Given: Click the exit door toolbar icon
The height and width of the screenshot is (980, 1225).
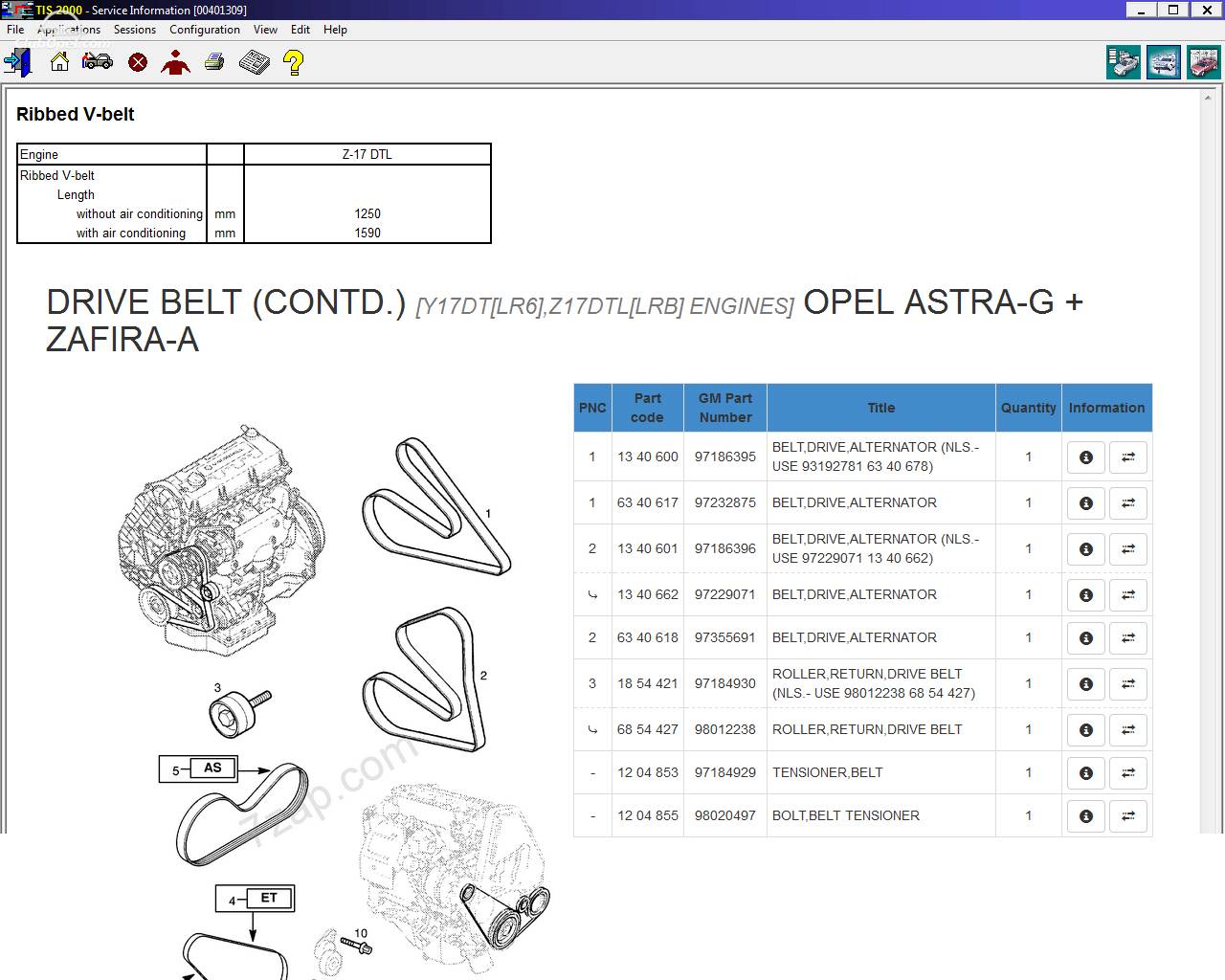Looking at the screenshot, I should click(x=18, y=63).
